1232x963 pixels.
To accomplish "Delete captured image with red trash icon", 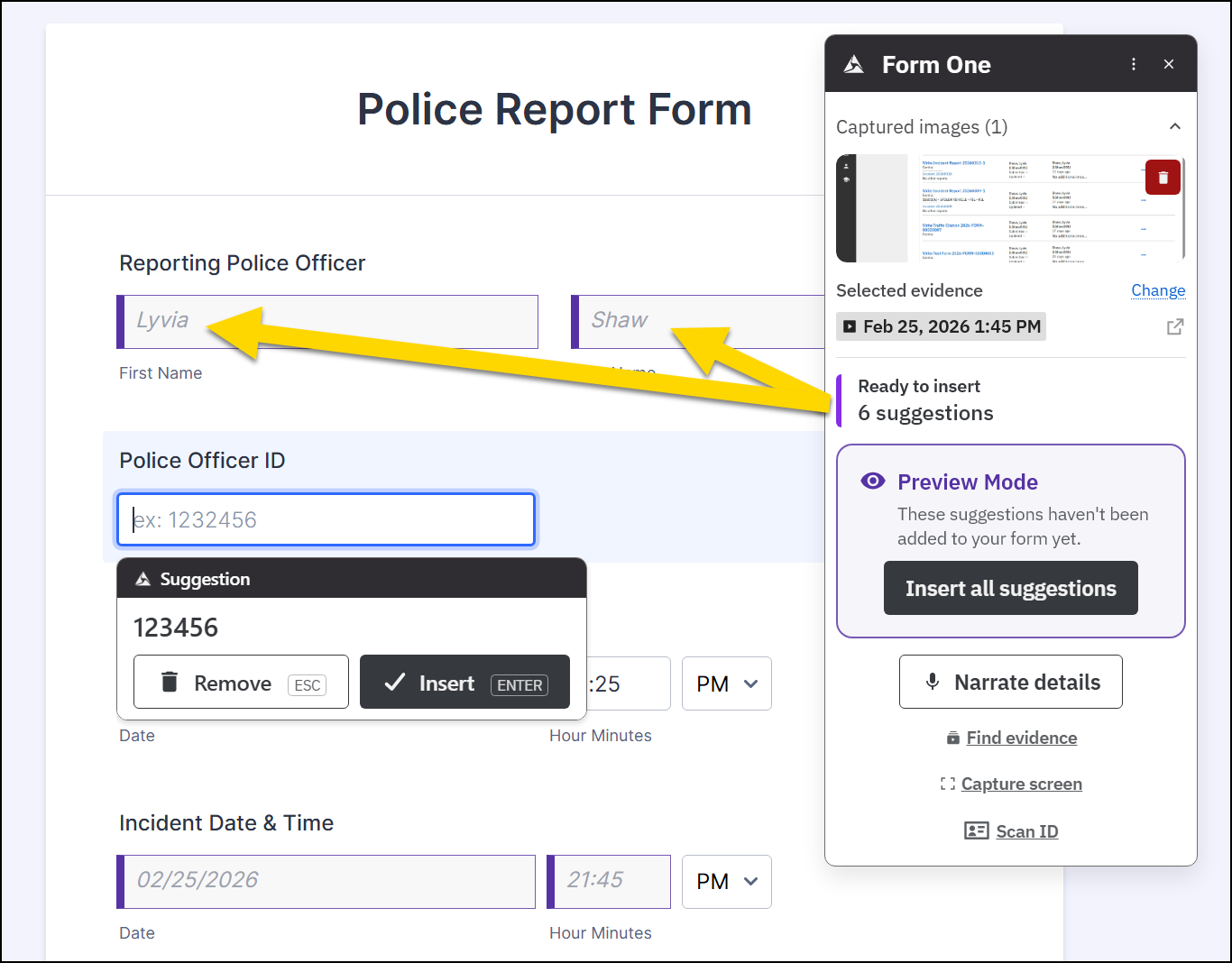I will tap(1163, 178).
